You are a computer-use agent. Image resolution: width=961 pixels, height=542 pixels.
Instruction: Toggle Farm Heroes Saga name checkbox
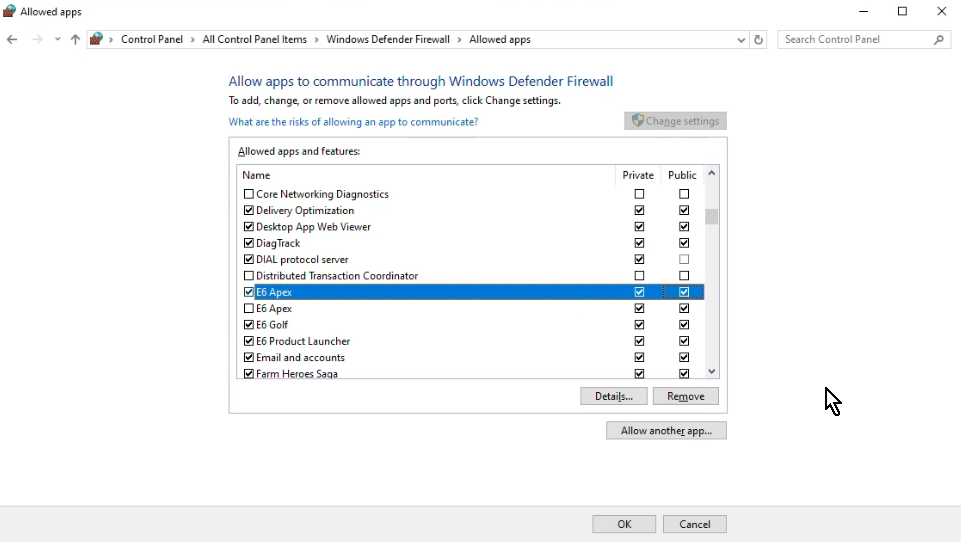pos(249,373)
